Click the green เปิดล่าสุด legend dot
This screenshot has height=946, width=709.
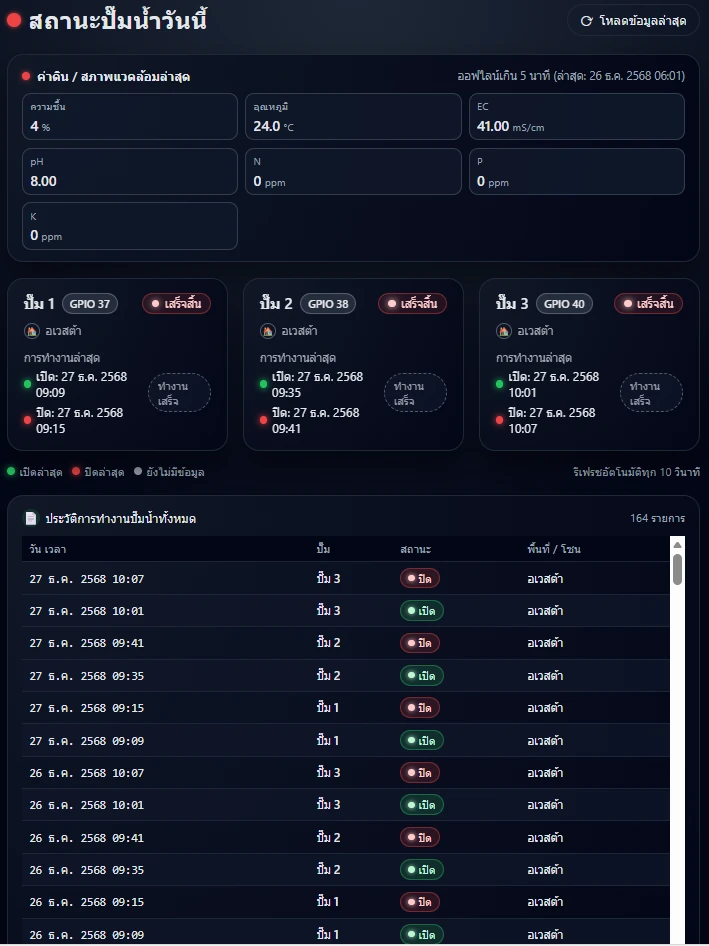11,471
